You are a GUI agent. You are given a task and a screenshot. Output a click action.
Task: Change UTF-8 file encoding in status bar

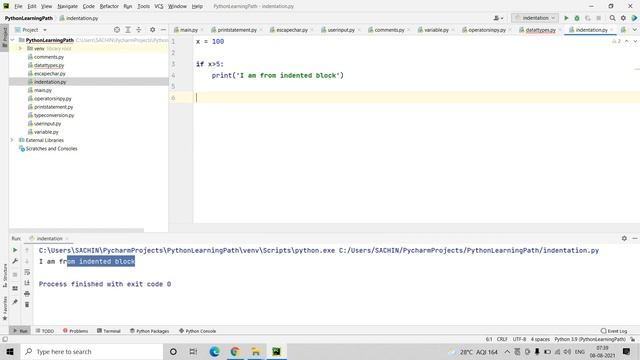(519, 339)
